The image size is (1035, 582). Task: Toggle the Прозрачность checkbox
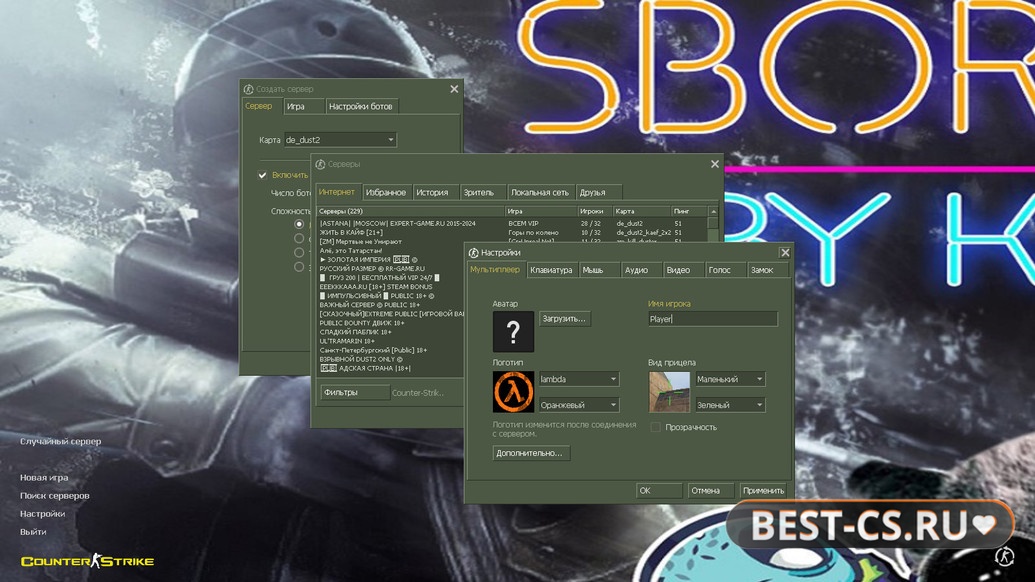[x=655, y=428]
